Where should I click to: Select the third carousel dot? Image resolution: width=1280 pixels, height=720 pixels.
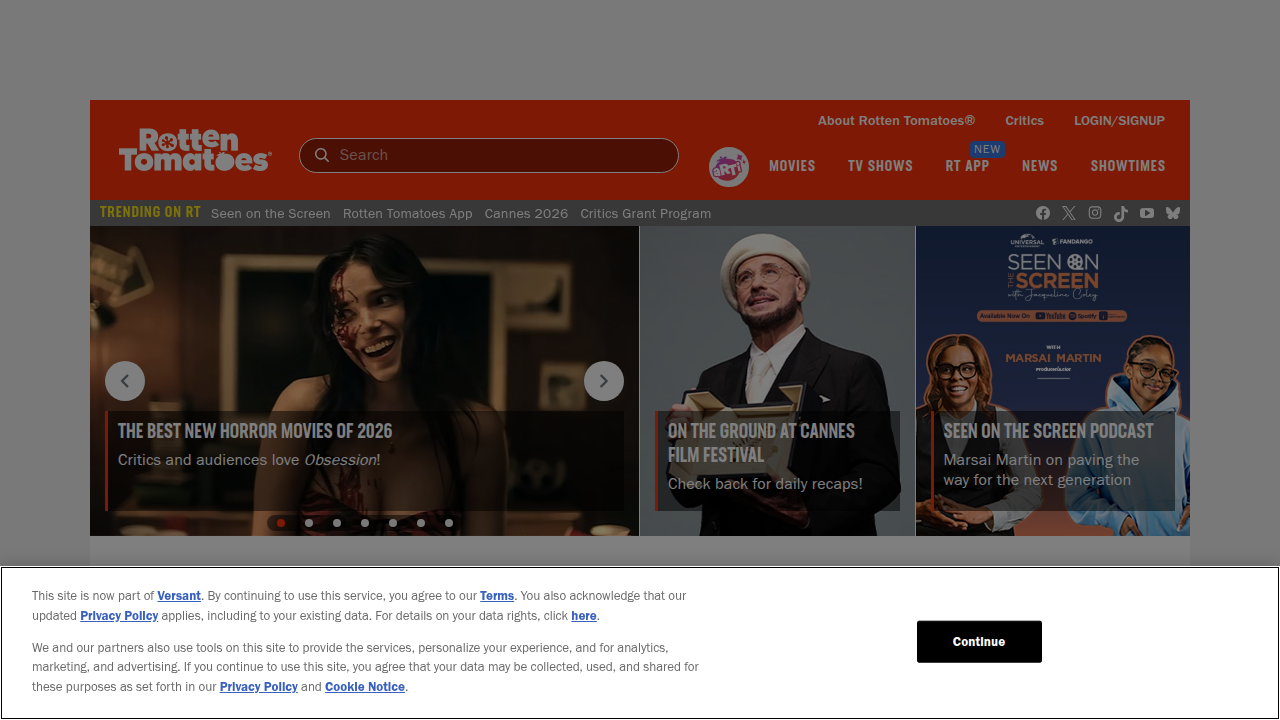click(x=337, y=523)
